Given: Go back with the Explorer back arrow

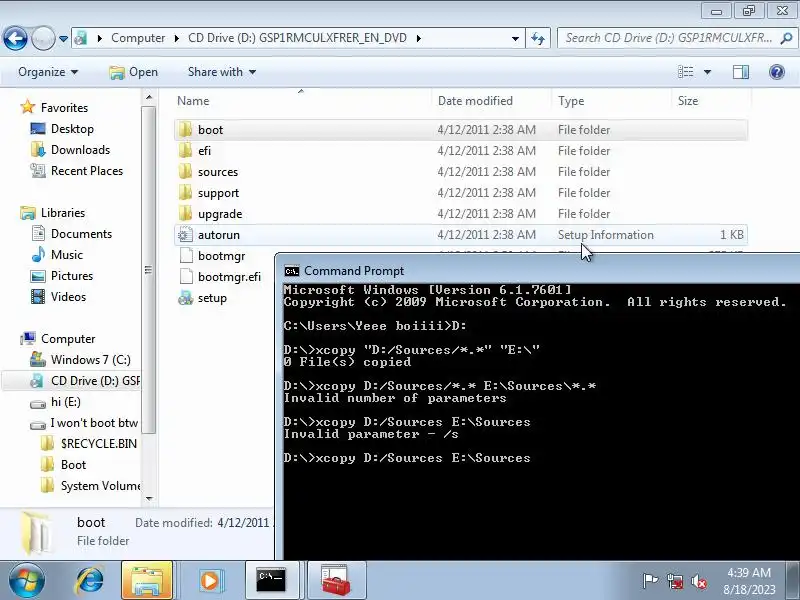Looking at the screenshot, I should (x=15, y=38).
